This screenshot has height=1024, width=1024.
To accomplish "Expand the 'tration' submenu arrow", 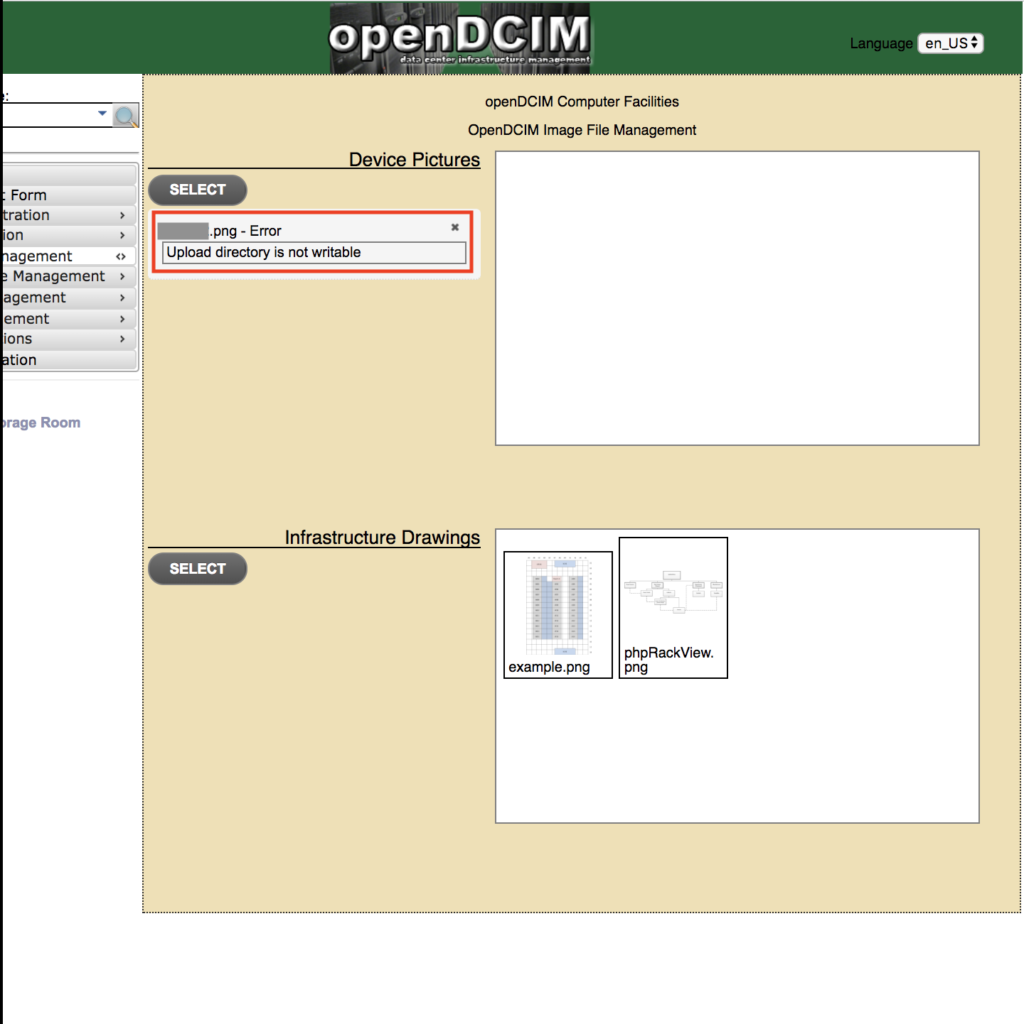I will point(122,215).
